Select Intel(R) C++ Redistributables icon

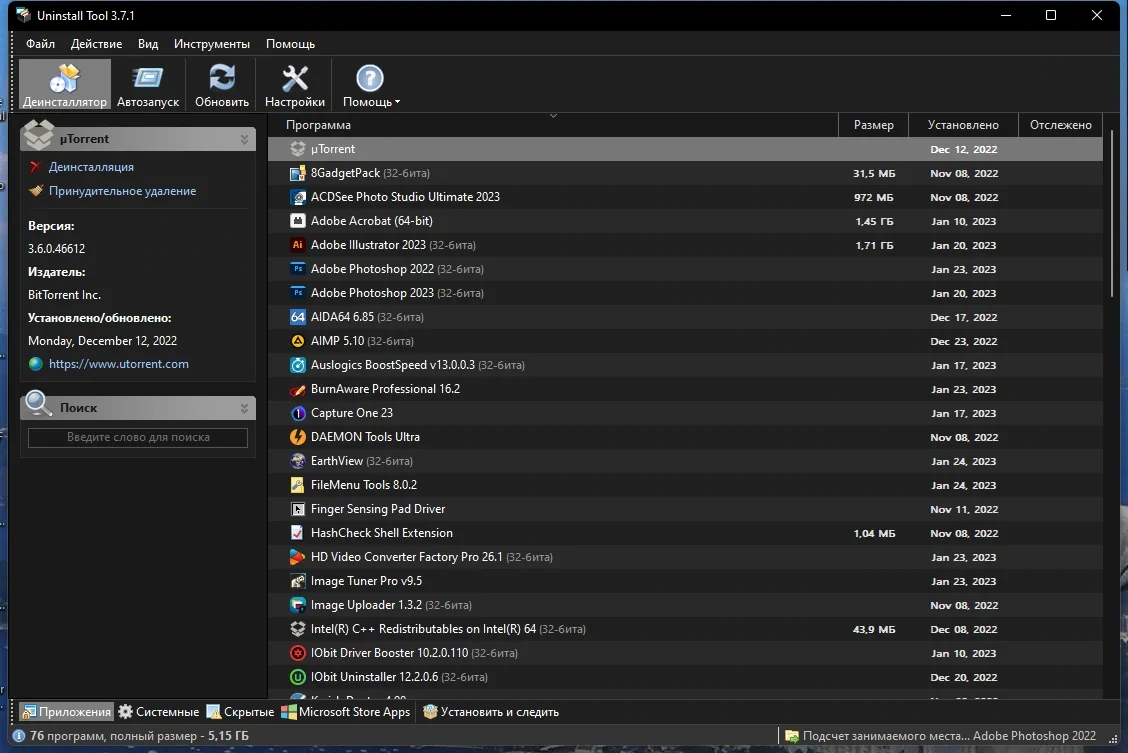297,629
